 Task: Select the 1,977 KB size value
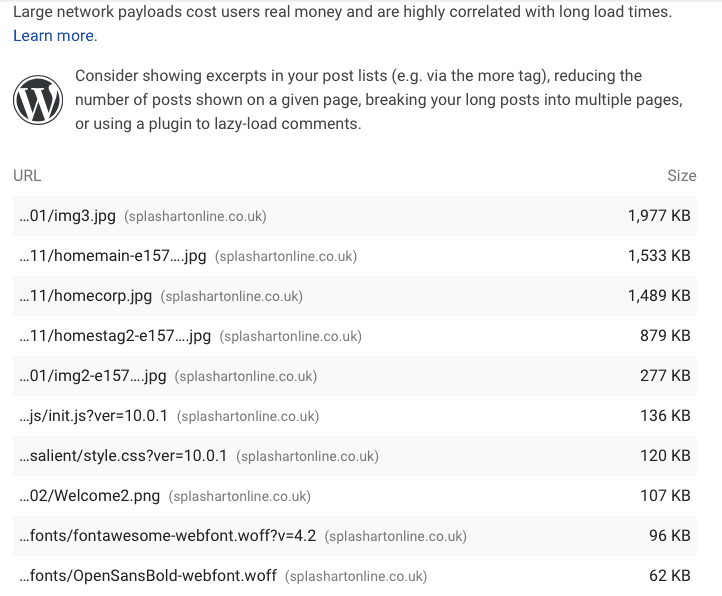click(x=659, y=216)
